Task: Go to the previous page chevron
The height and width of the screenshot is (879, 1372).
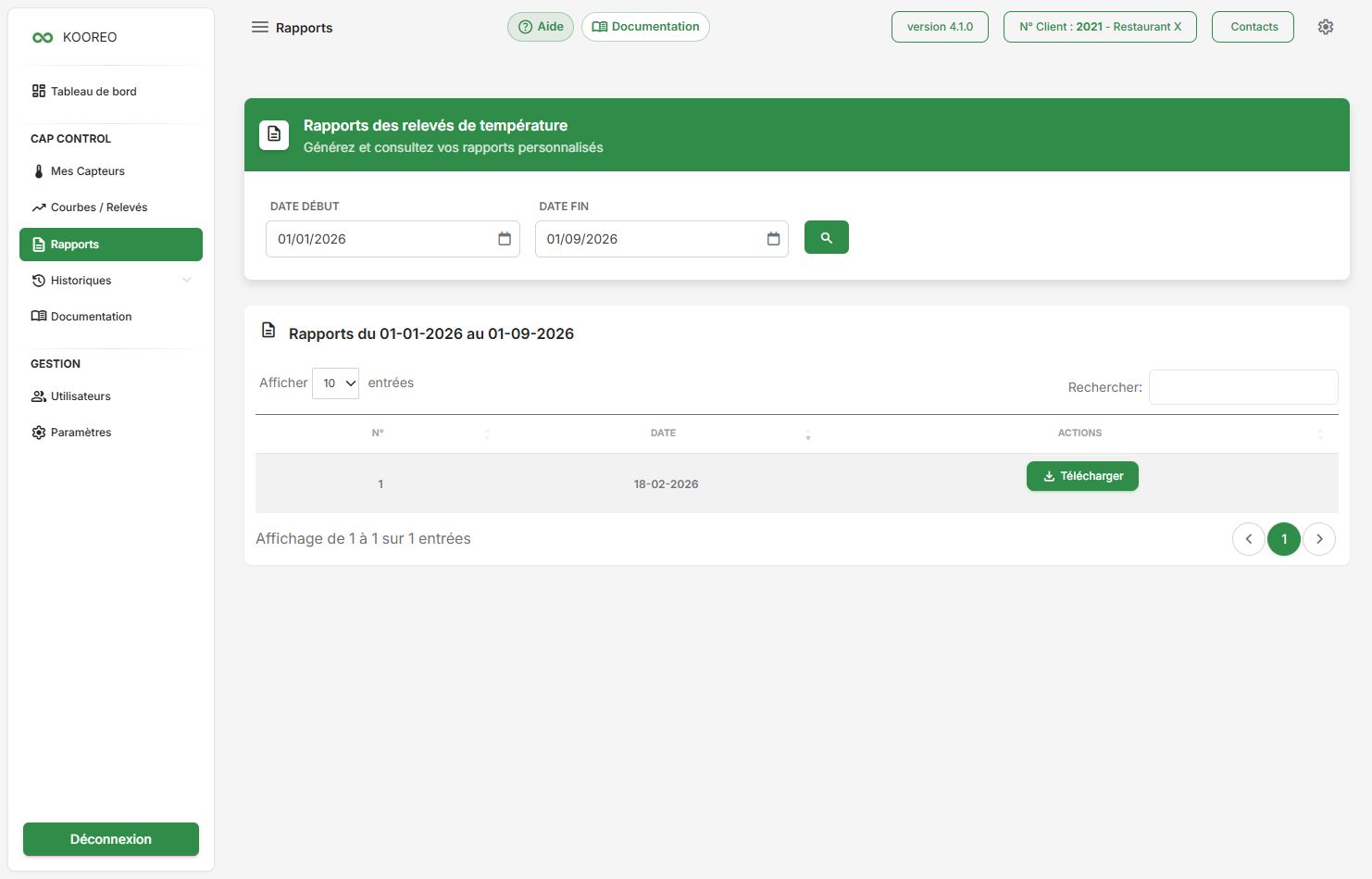Action: 1249,539
